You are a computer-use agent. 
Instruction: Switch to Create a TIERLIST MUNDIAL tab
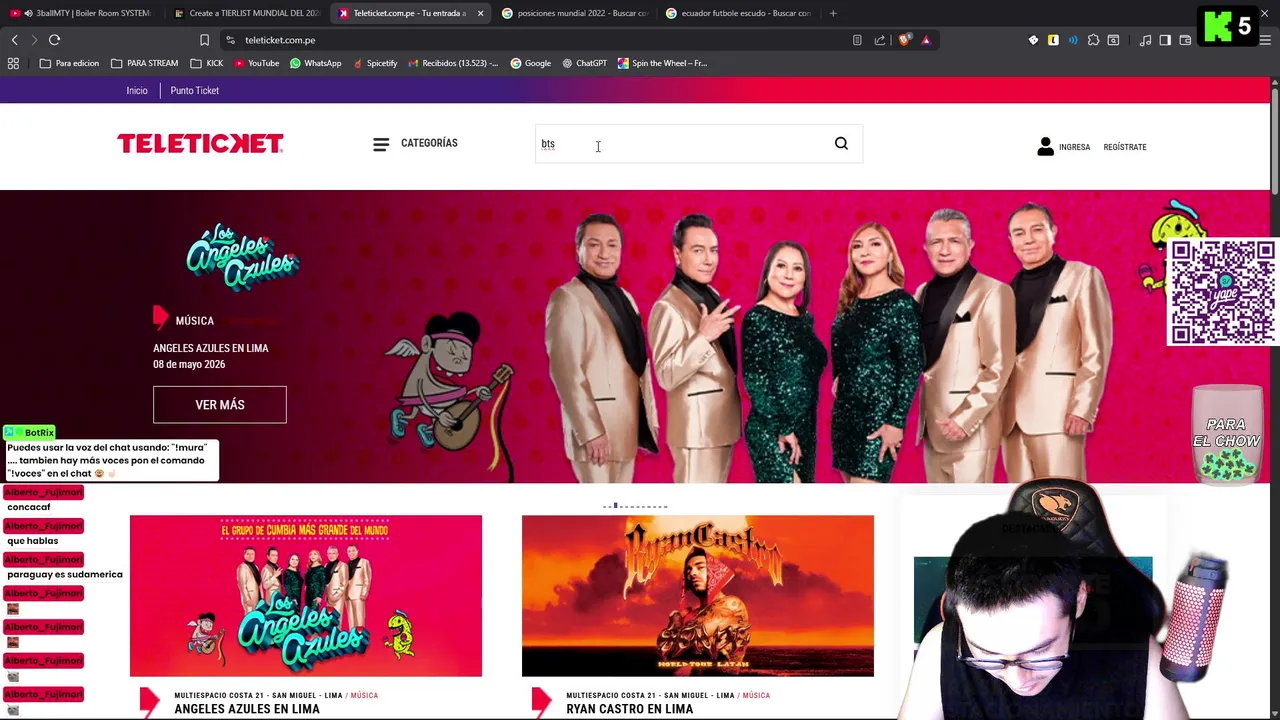pos(246,13)
